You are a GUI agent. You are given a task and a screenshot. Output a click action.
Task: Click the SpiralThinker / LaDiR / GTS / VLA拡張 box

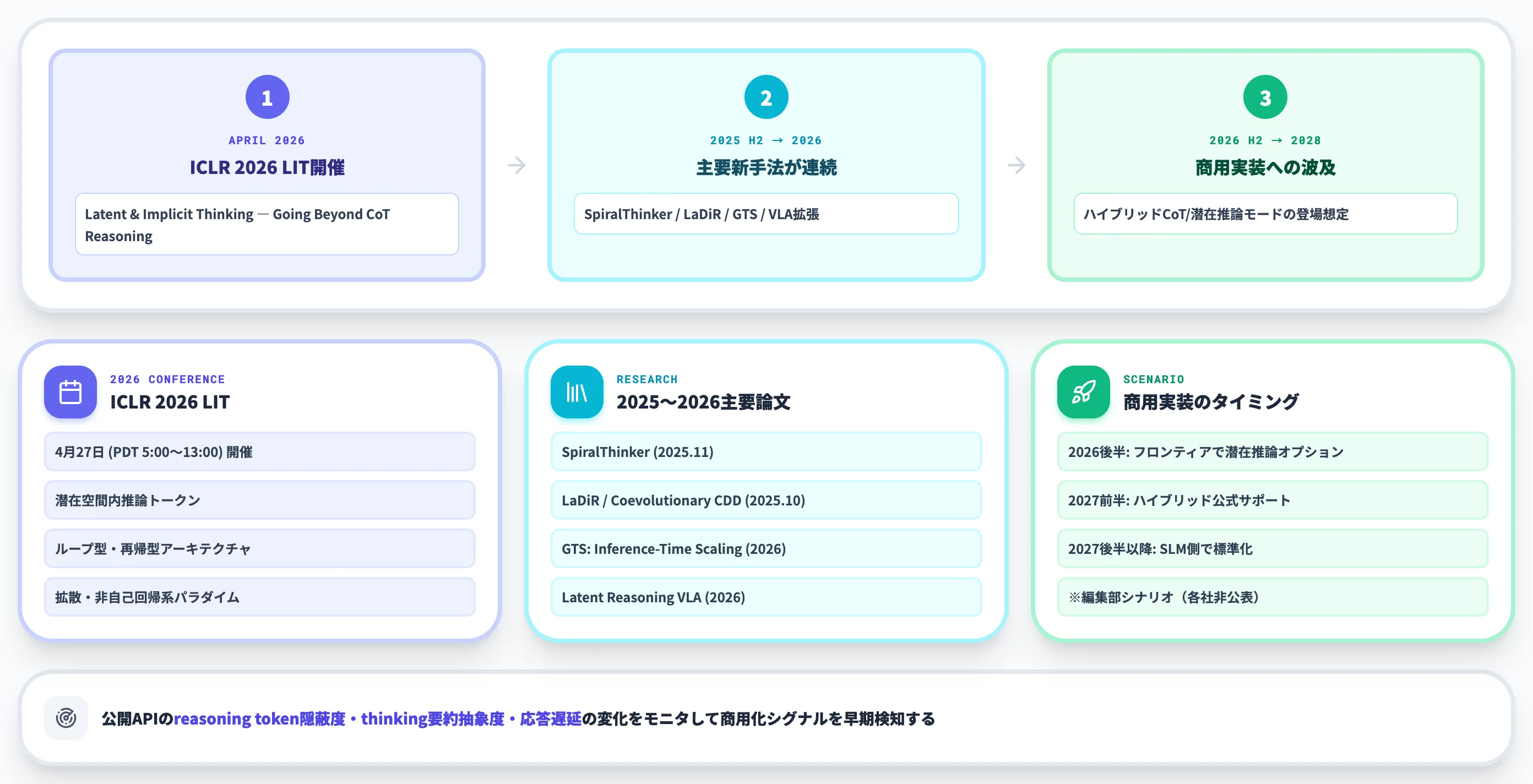(766, 214)
